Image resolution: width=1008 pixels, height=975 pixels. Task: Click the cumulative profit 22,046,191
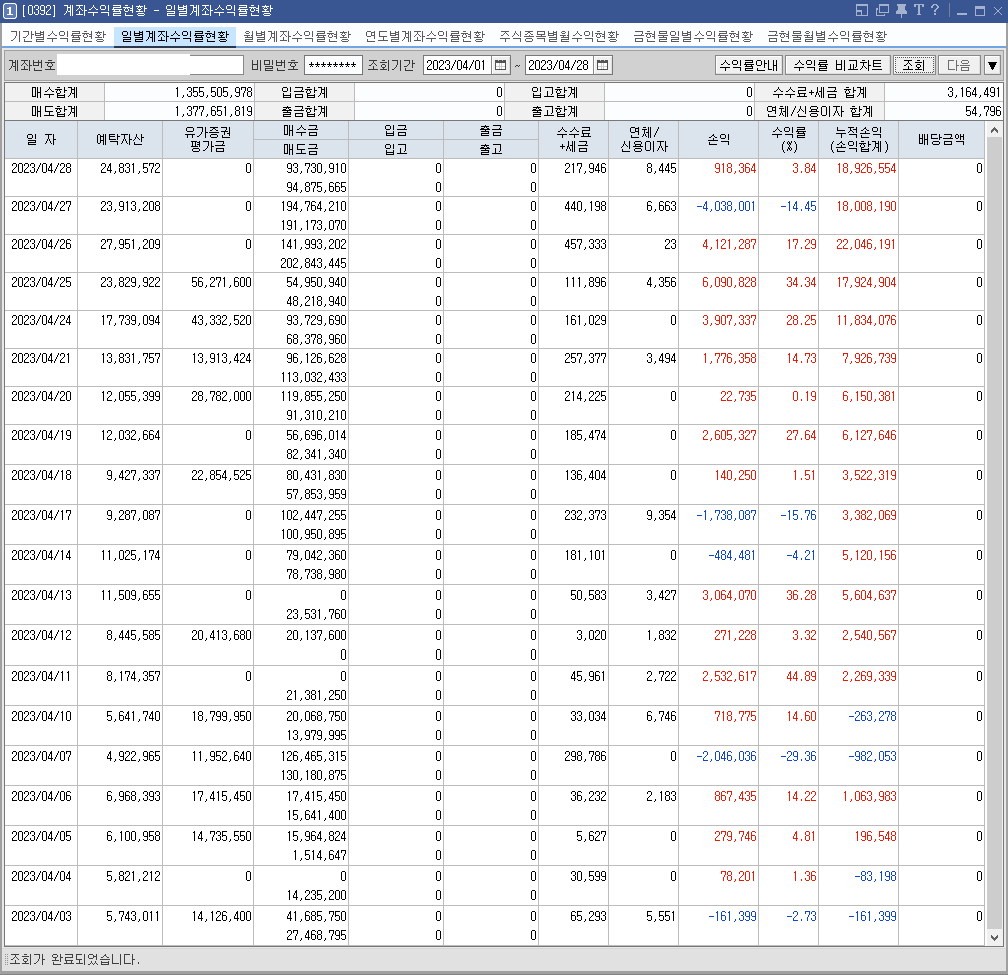tap(865, 244)
